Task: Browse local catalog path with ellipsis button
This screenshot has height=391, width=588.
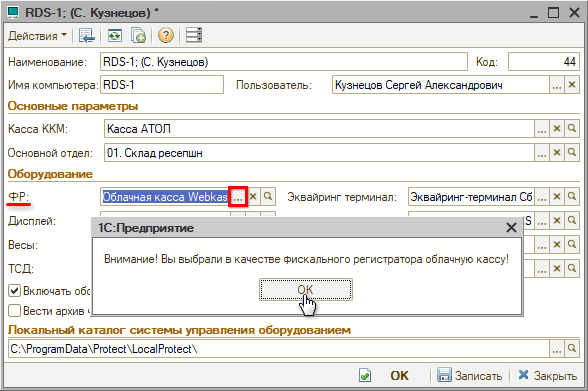Action: pyautogui.click(x=557, y=349)
